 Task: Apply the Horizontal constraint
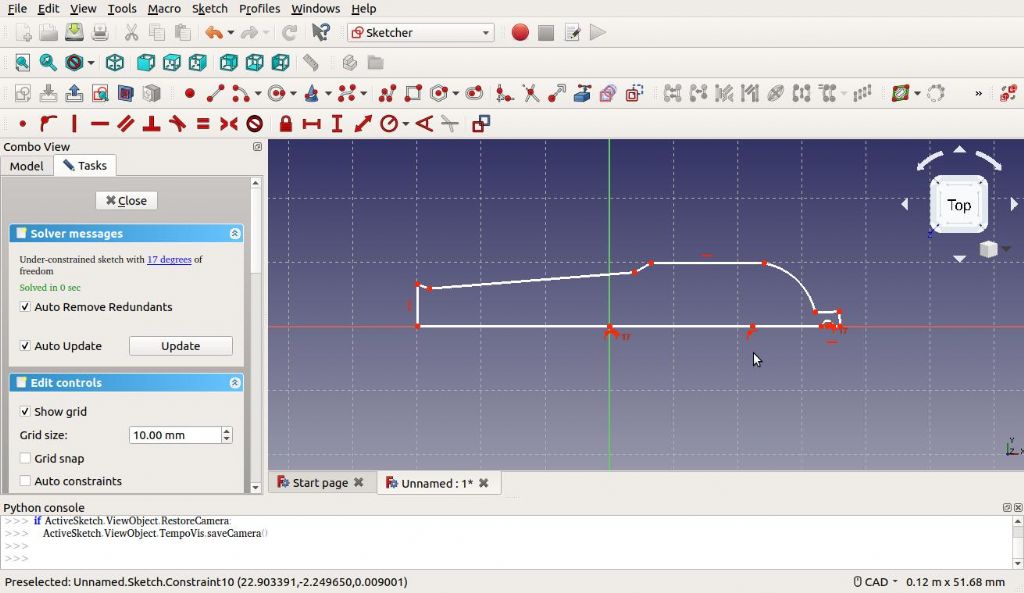click(100, 123)
